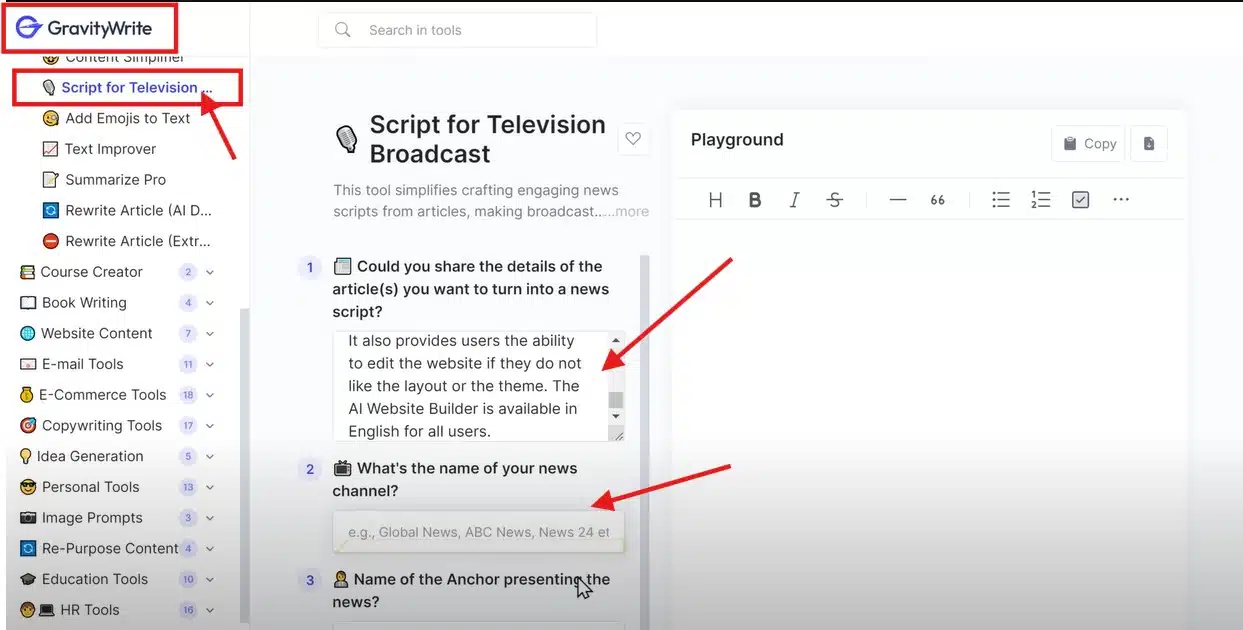Viewport: 1243px width, 630px height.
Task: Insert a blockquote with the quote icon
Action: pyautogui.click(x=937, y=199)
